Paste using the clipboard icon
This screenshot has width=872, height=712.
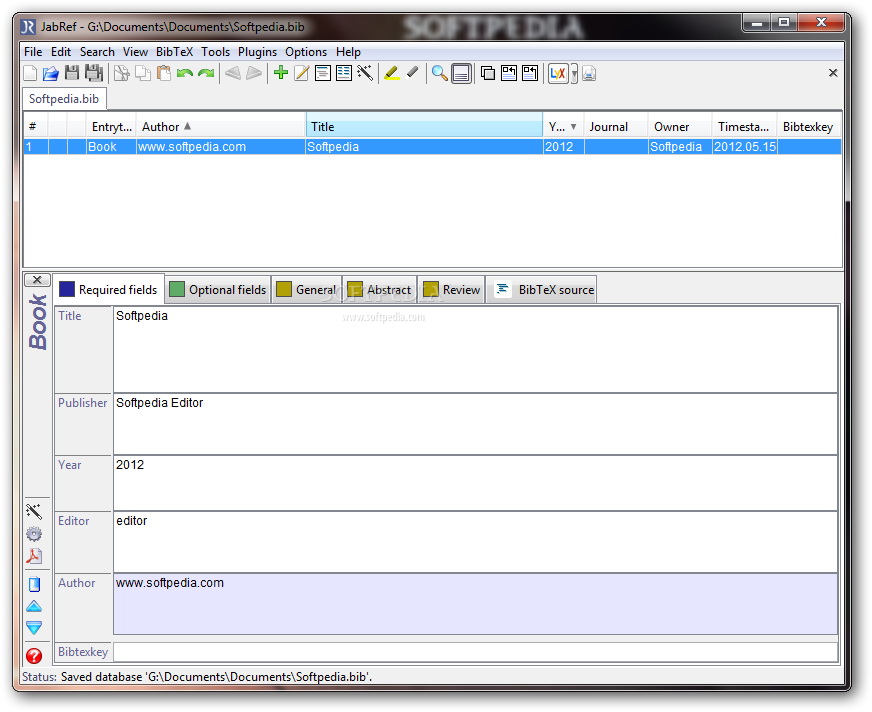click(x=164, y=73)
